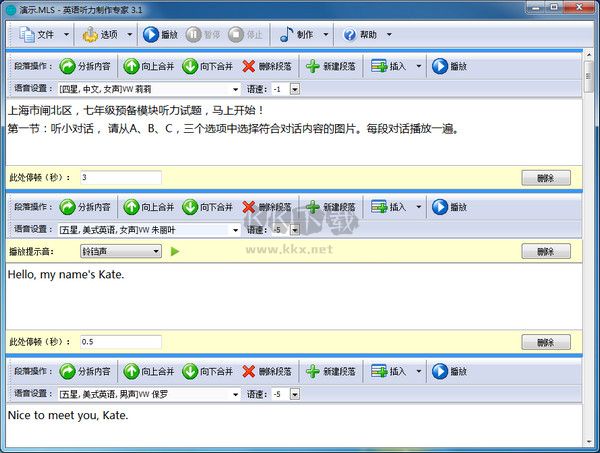Click the main toolbar pause button
Image resolution: width=600 pixels, height=453 pixels.
point(203,34)
